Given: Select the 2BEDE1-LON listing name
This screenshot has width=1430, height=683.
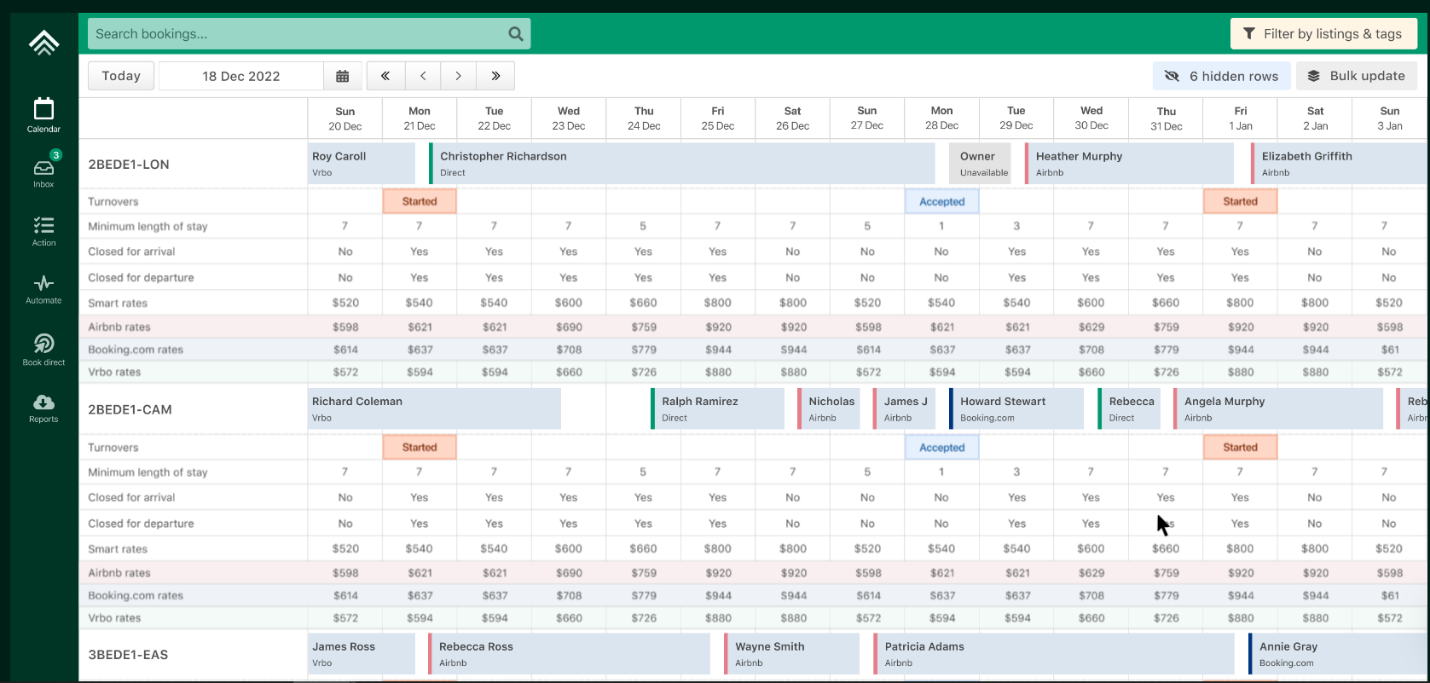Looking at the screenshot, I should pos(128,164).
